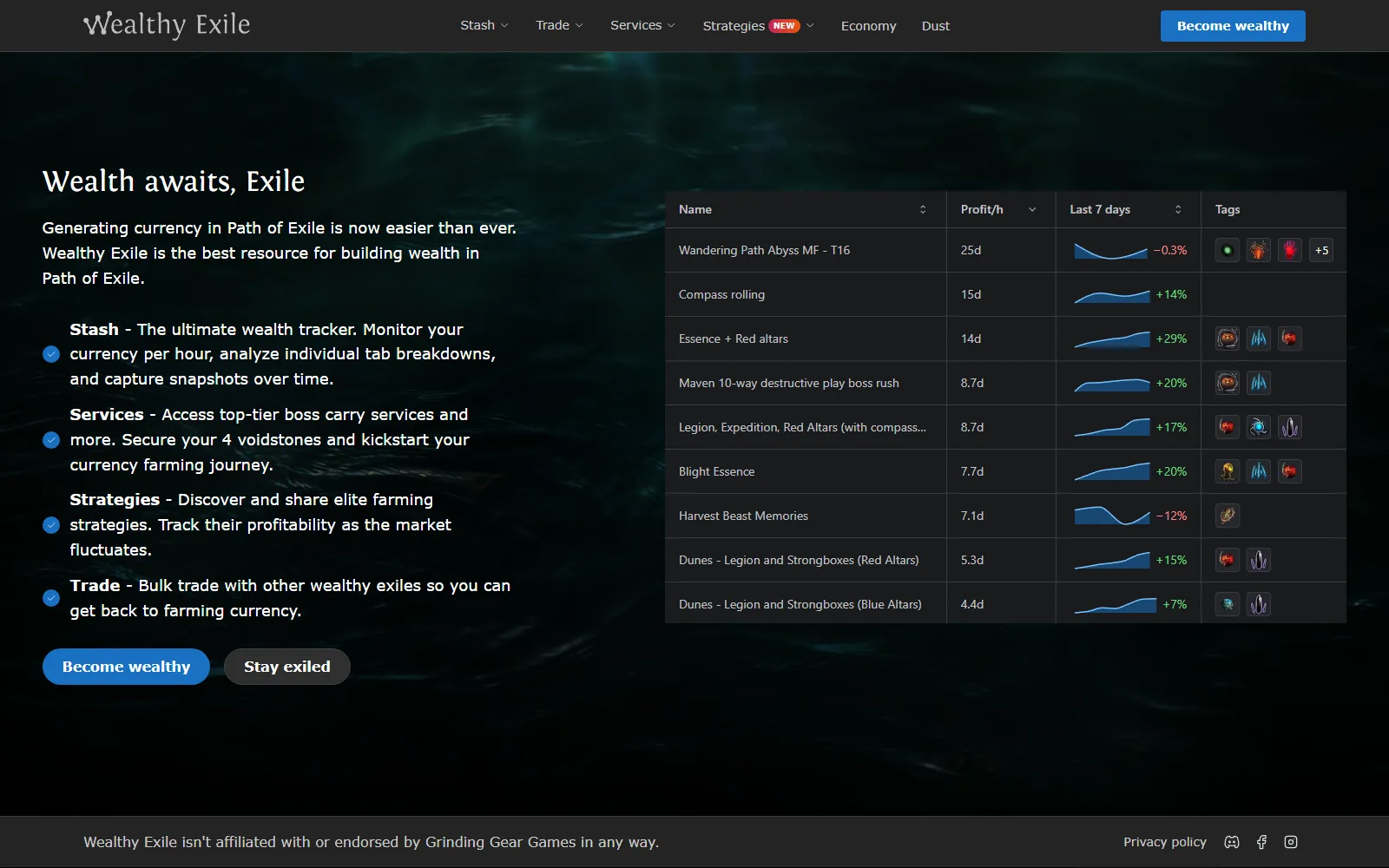Click the red orb tag on Blight Essence row
Screen dimensions: 1389x868
pyautogui.click(x=1290, y=471)
